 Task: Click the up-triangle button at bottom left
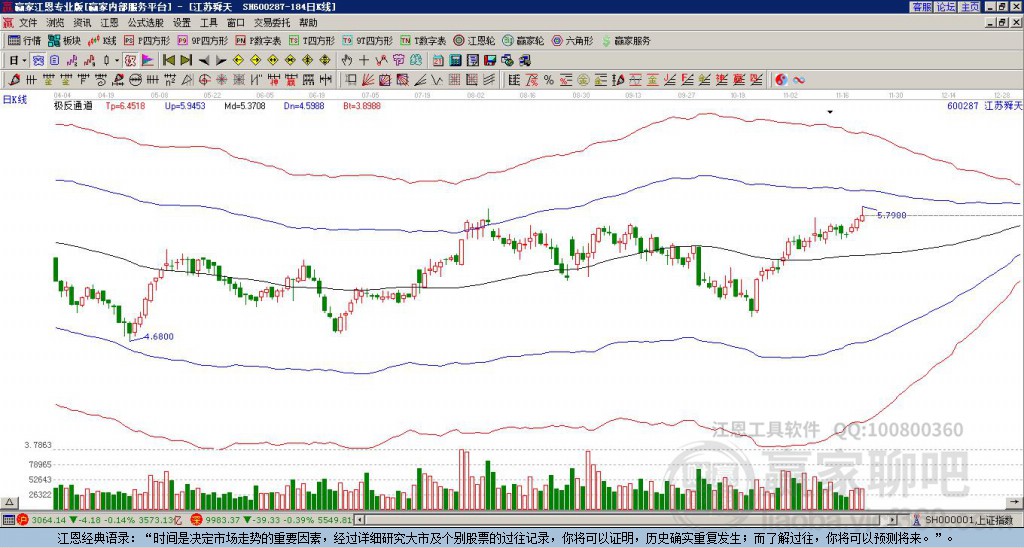9,502
